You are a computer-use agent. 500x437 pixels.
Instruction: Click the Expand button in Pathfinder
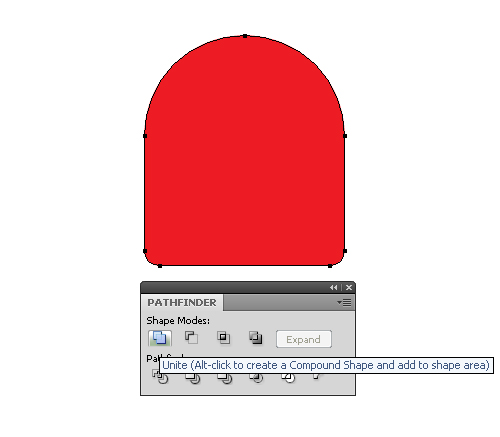pos(304,339)
